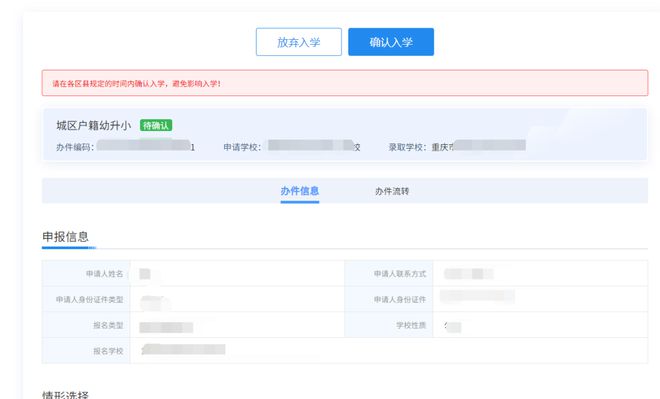
Task: Click the red enrollment warning notice
Action: pyautogui.click(x=345, y=83)
